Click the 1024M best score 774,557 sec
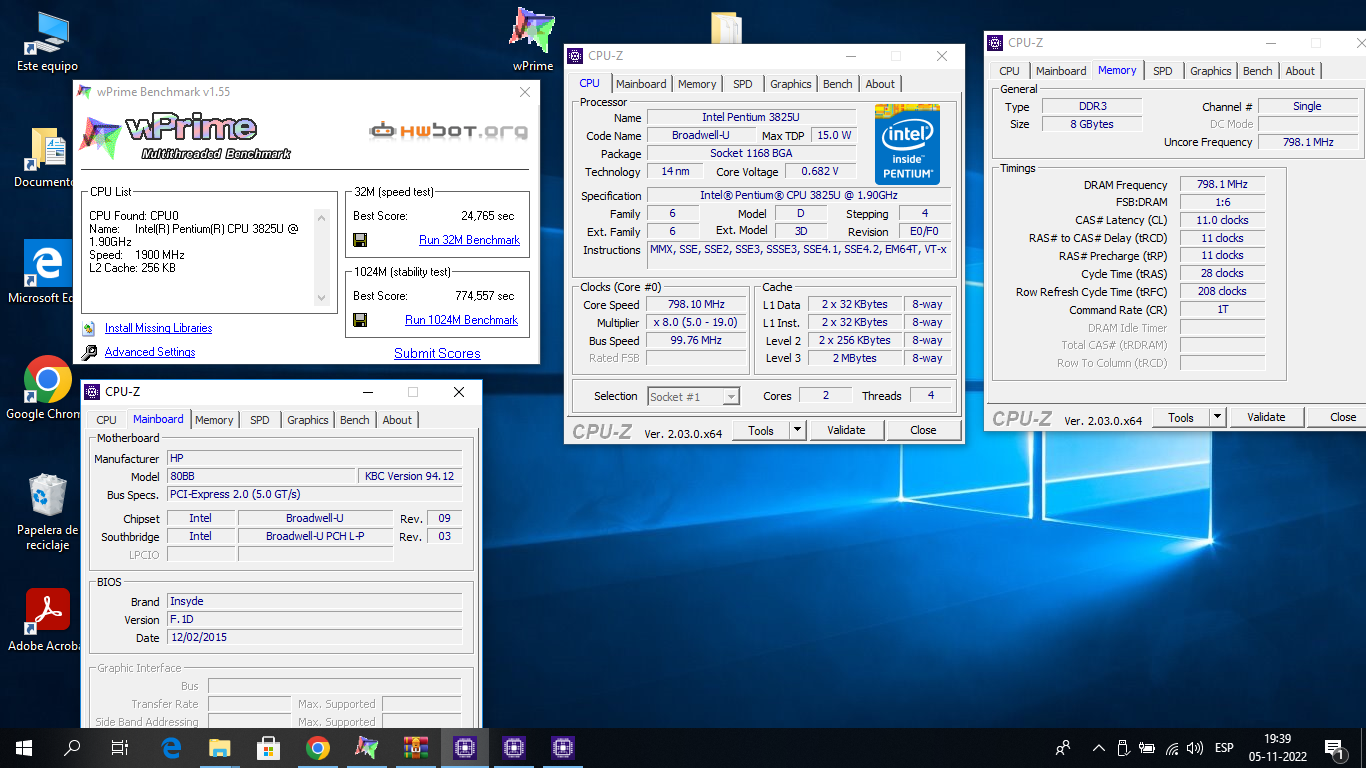This screenshot has height=768, width=1366. (x=485, y=296)
